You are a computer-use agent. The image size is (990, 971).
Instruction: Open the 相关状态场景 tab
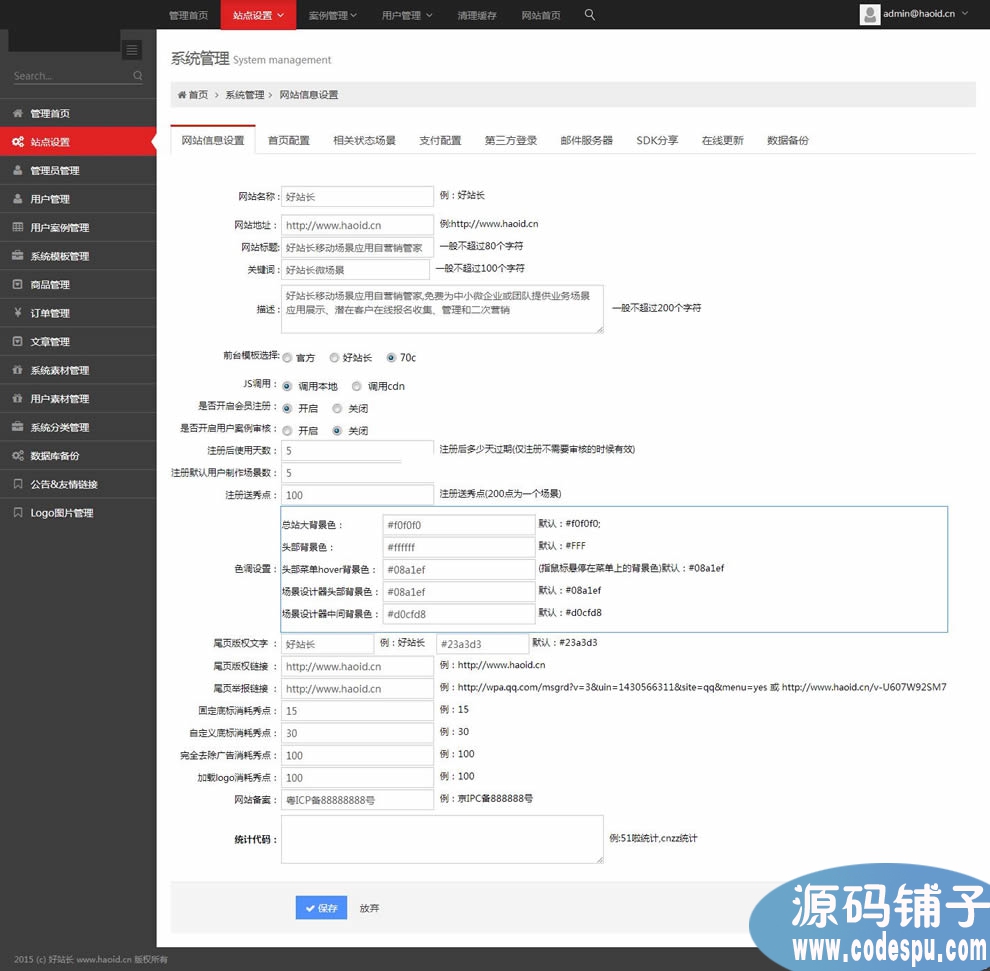364,140
